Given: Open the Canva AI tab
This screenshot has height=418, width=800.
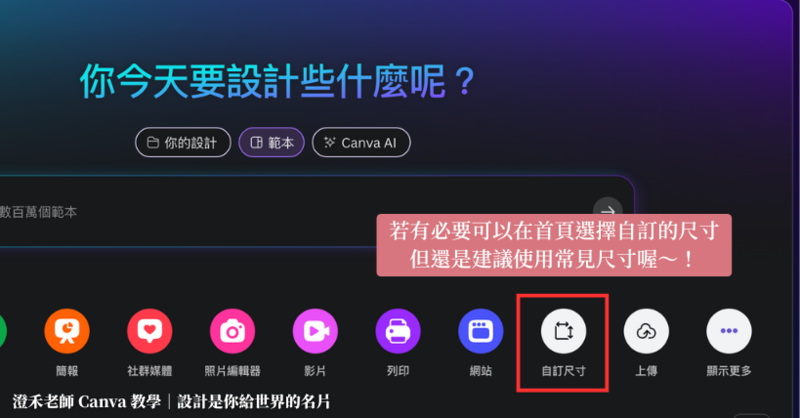Looking at the screenshot, I should click(x=361, y=142).
